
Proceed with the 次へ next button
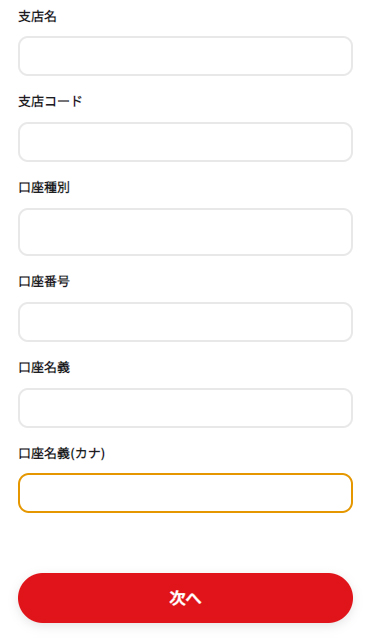coord(185,598)
